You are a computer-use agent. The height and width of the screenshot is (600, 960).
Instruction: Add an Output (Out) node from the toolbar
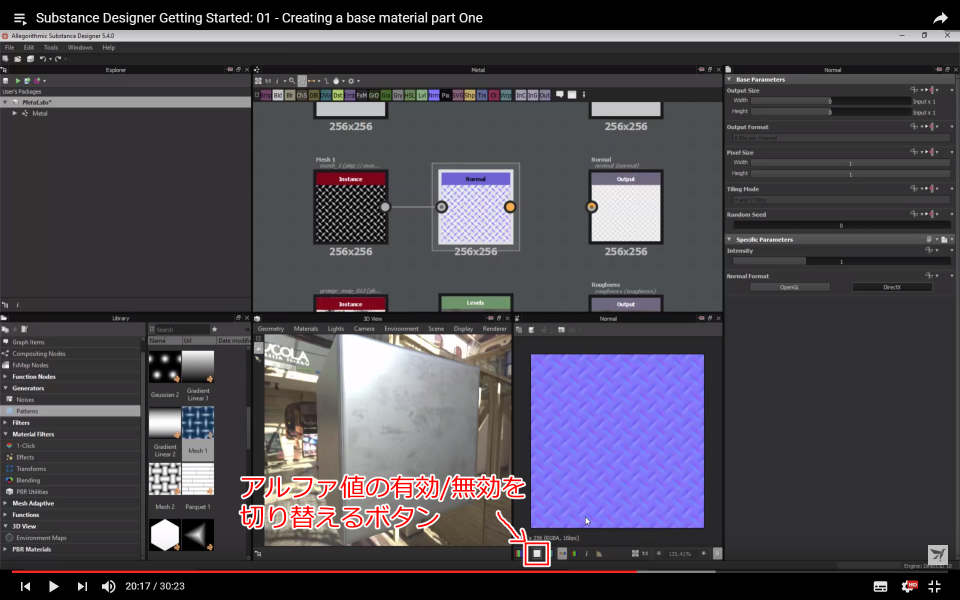[545, 95]
